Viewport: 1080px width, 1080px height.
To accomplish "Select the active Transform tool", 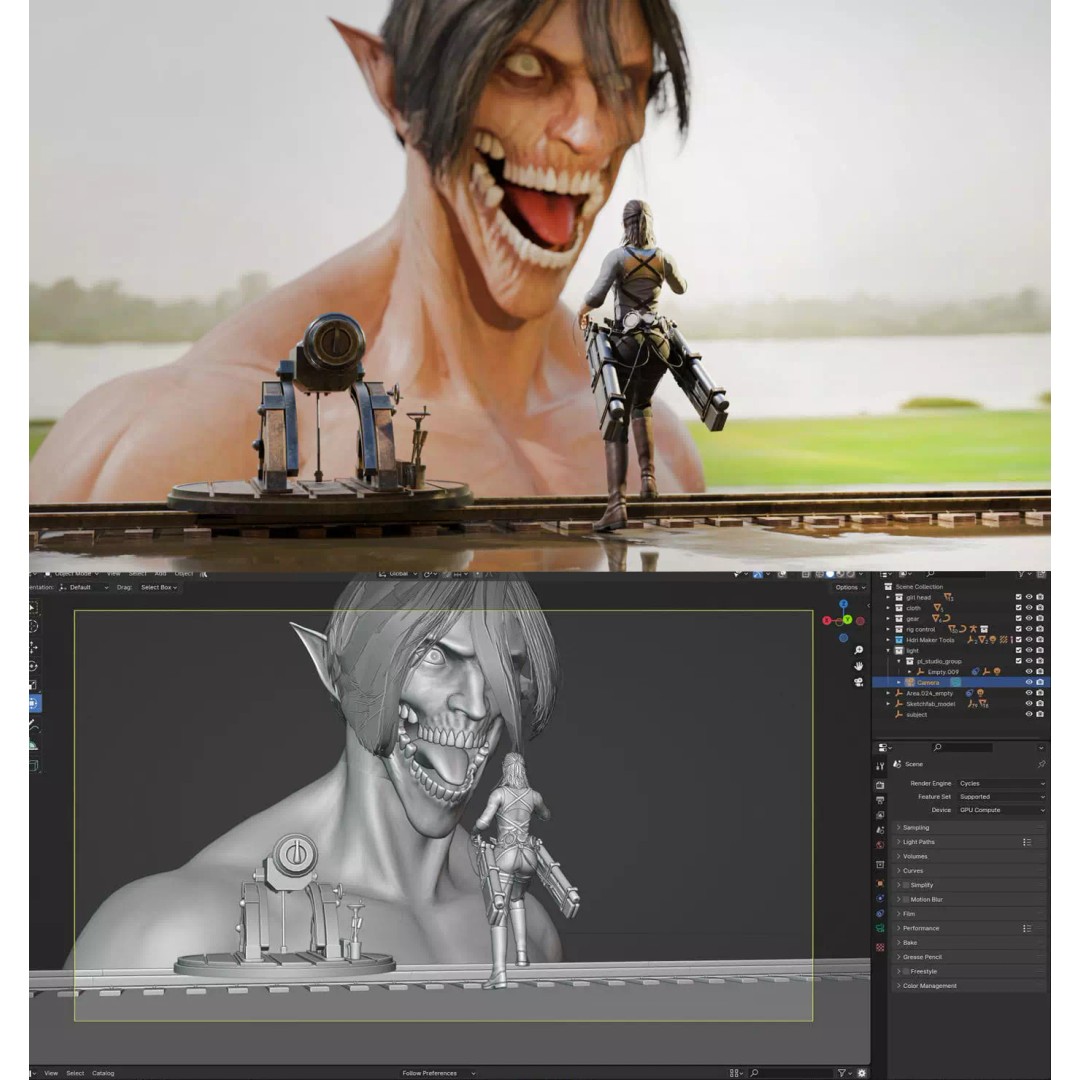I will point(34,703).
